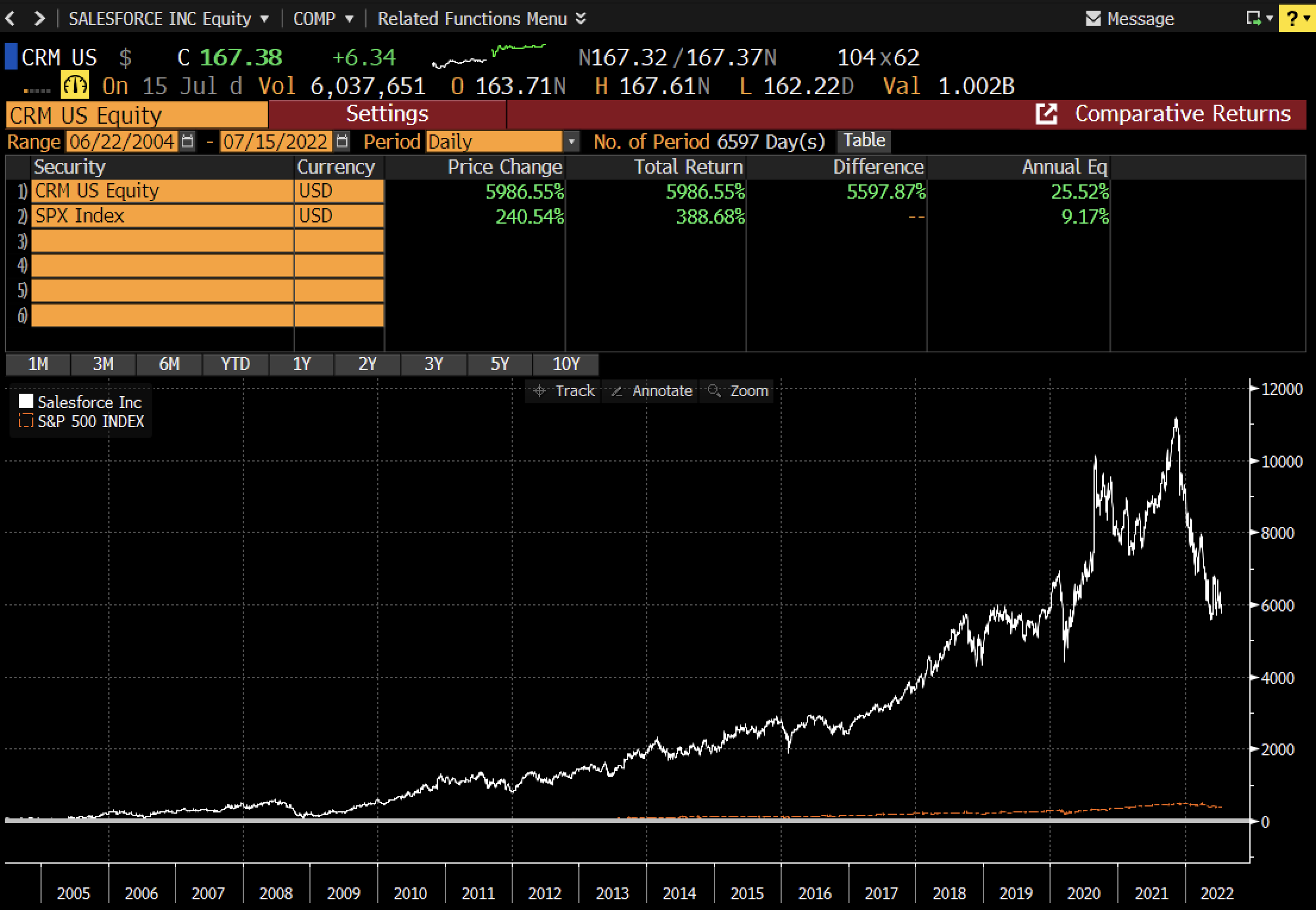Click the Comparative Returns export icon
Screen dimensions: 1316x910
[x=1046, y=114]
